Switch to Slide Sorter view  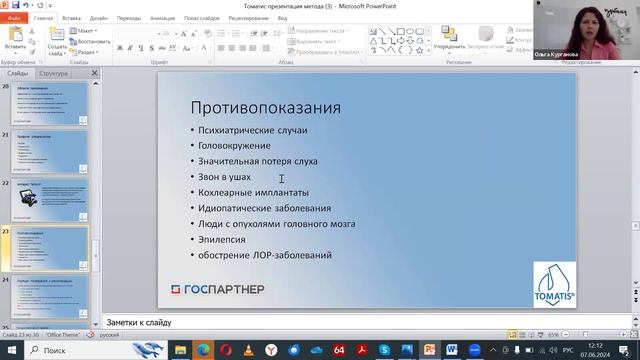pos(522,335)
